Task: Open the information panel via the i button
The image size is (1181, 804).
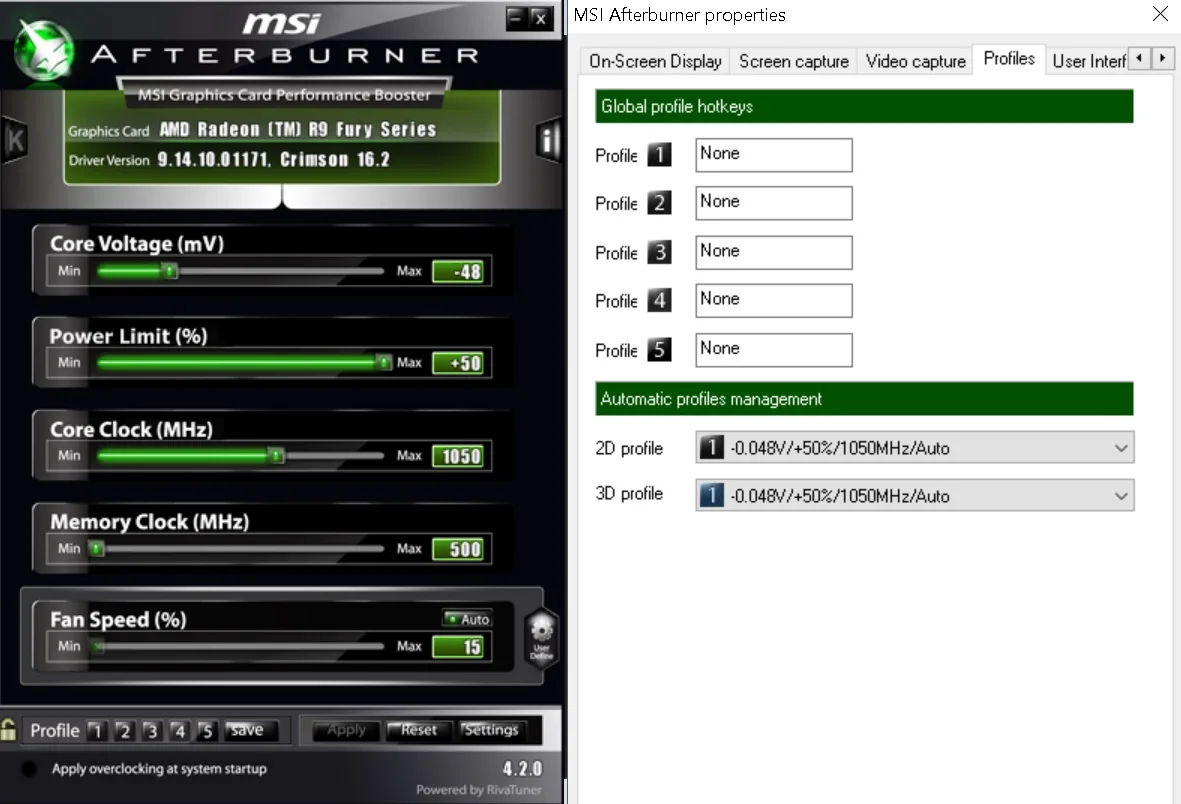Action: tap(548, 139)
